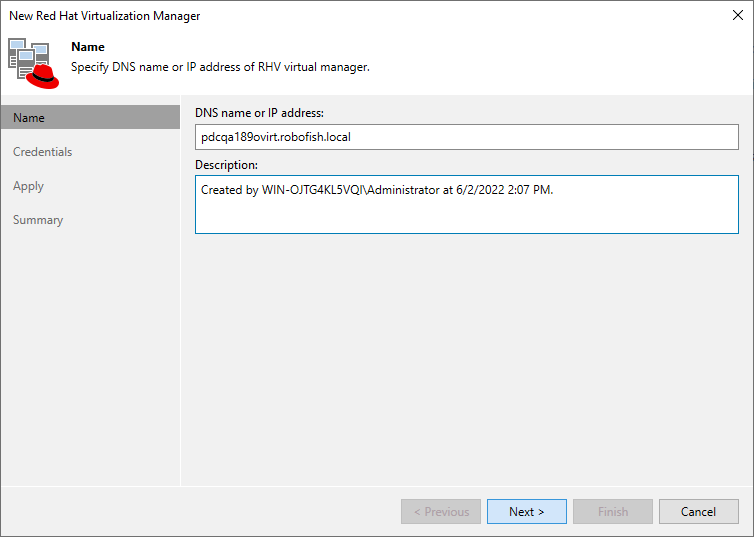The image size is (754, 537).
Task: Click the "Description:" label
Action: point(226,164)
